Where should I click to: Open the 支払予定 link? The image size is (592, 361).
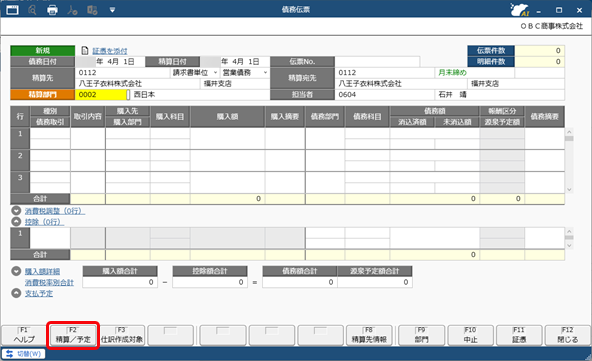(39, 293)
